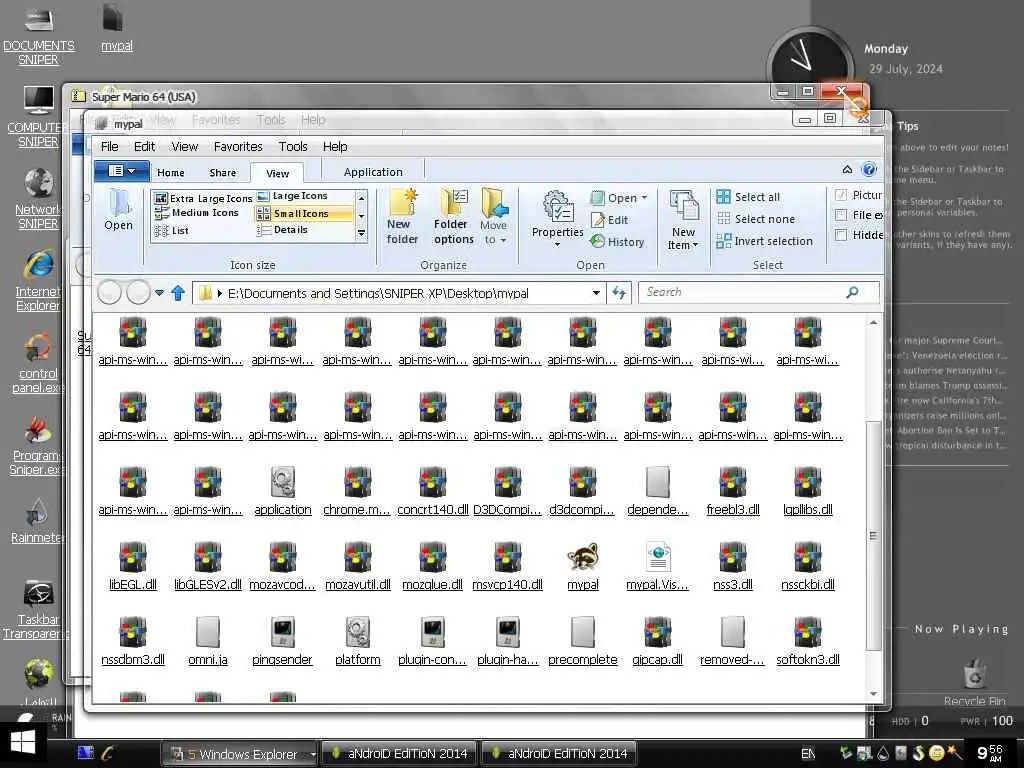Switch to the Application ribbon tab
The width and height of the screenshot is (1024, 768).
coord(373,172)
